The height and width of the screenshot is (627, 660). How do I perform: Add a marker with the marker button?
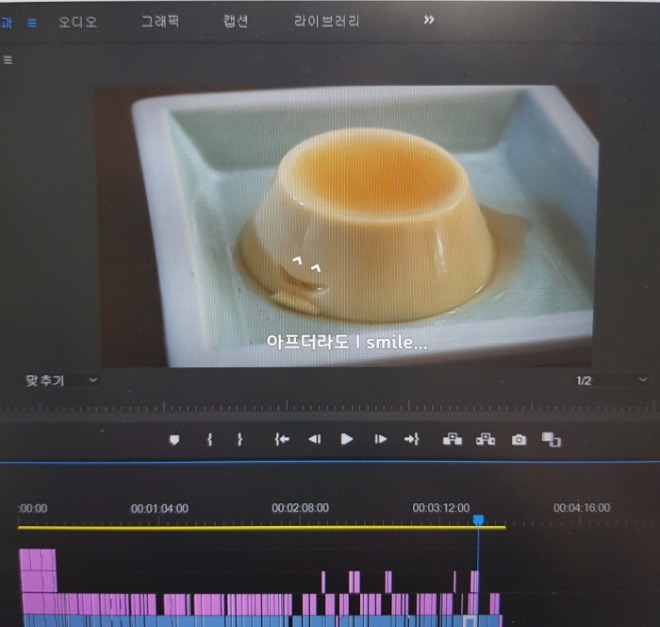pos(174,440)
